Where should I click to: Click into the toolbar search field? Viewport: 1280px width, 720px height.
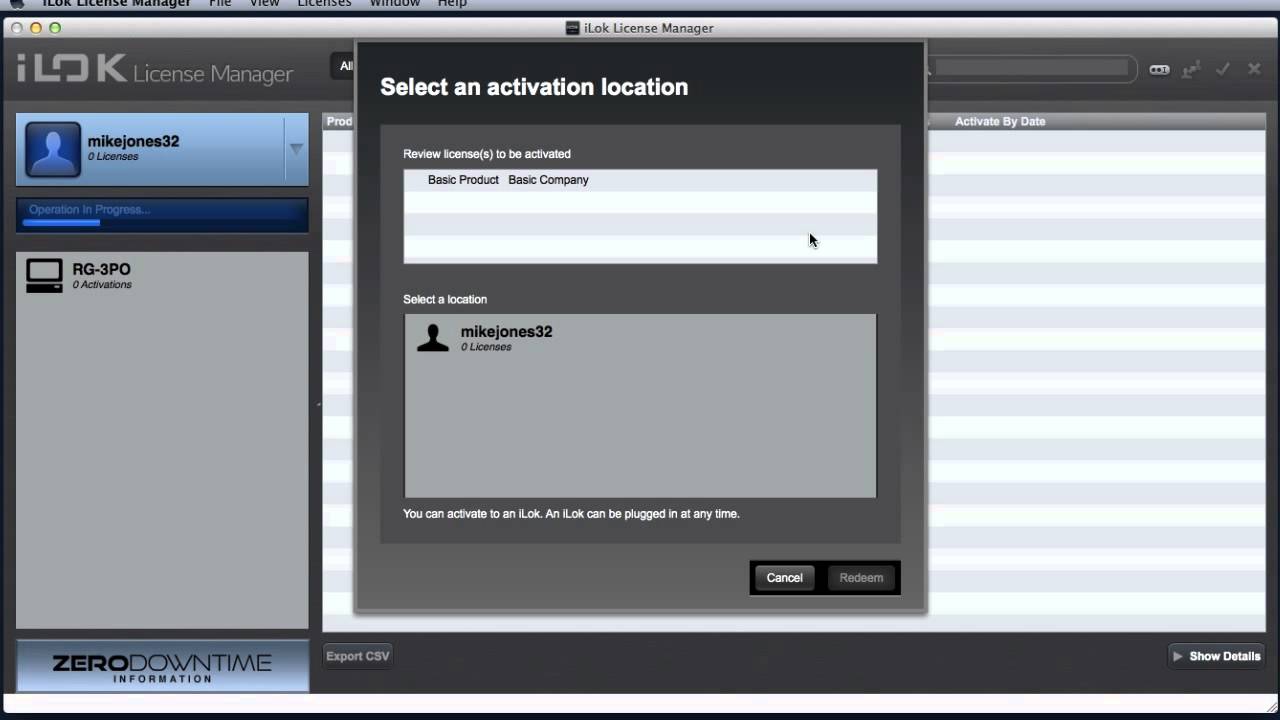pyautogui.click(x=1030, y=68)
